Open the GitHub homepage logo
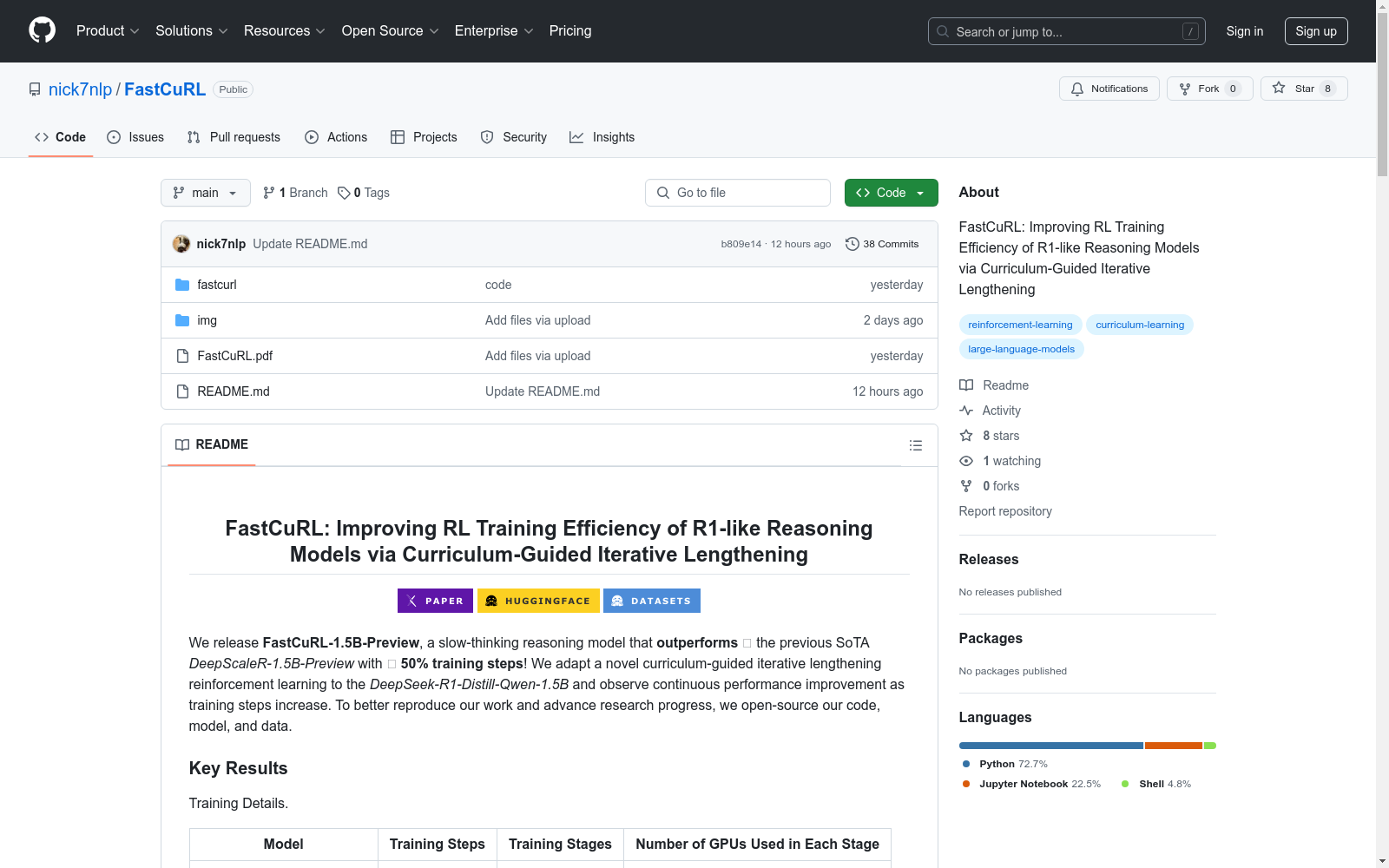This screenshot has height=868, width=1389. point(42,30)
